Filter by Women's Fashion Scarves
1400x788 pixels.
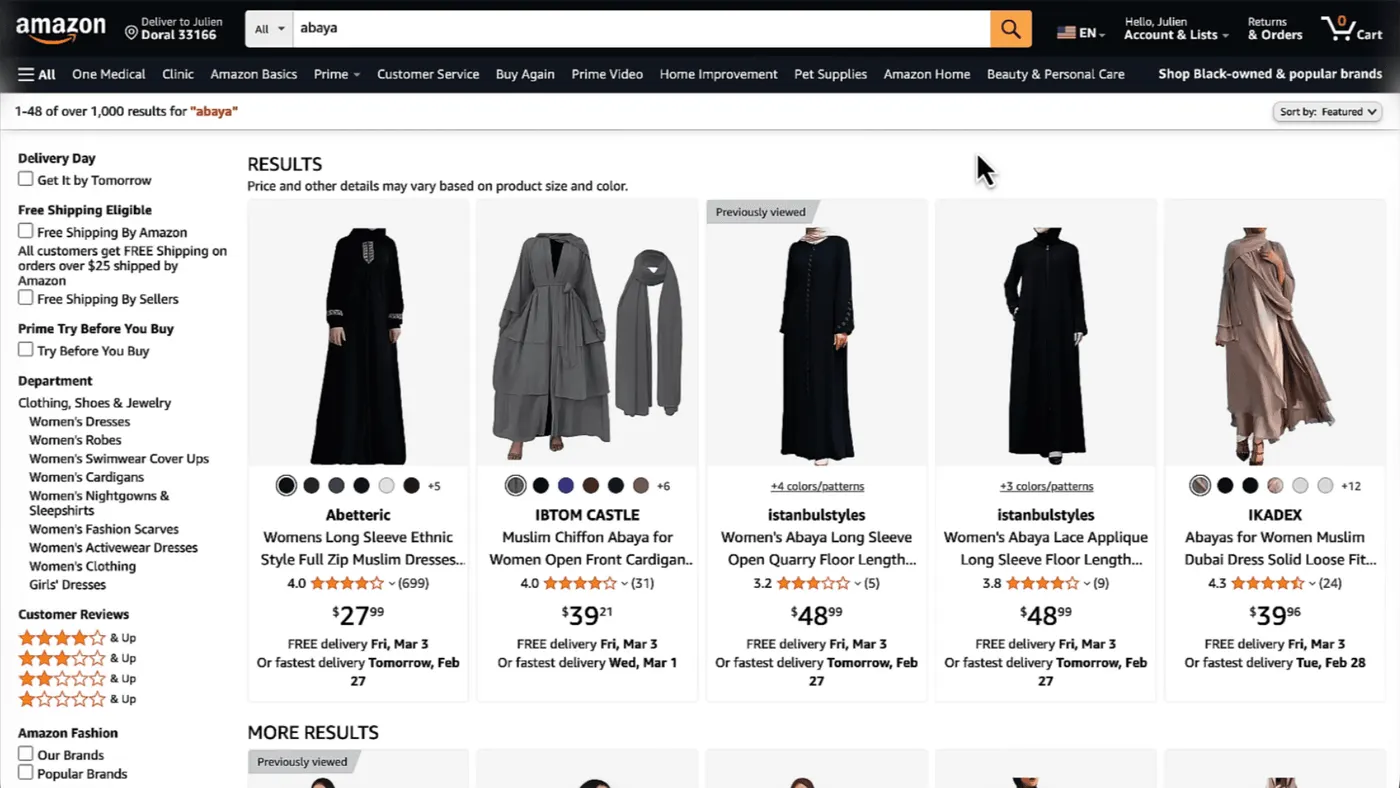point(104,529)
